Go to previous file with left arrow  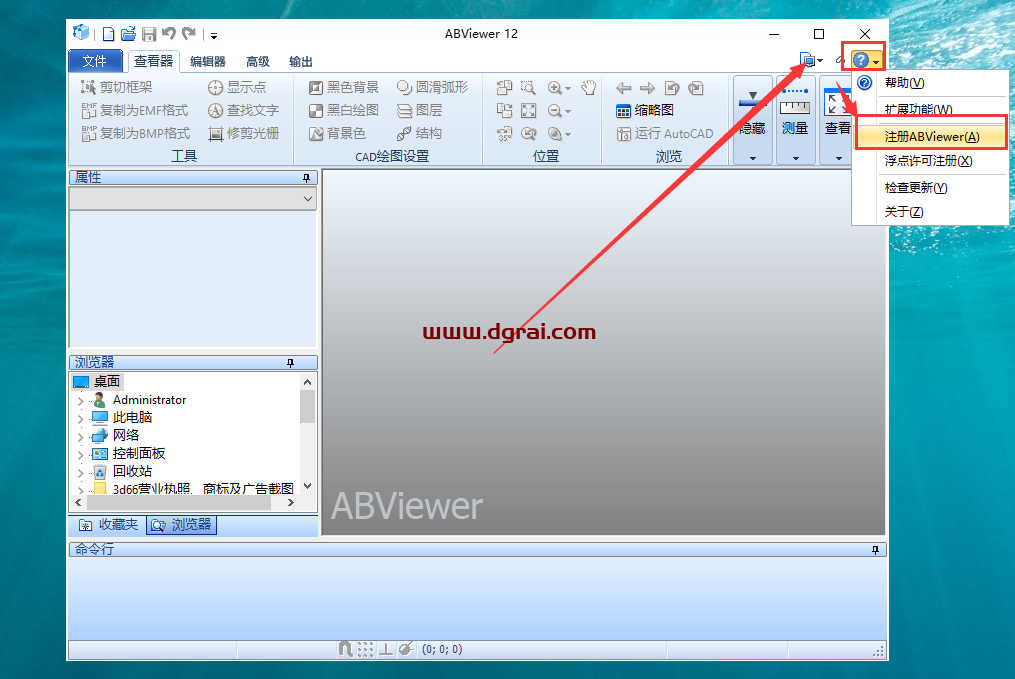[x=623, y=88]
